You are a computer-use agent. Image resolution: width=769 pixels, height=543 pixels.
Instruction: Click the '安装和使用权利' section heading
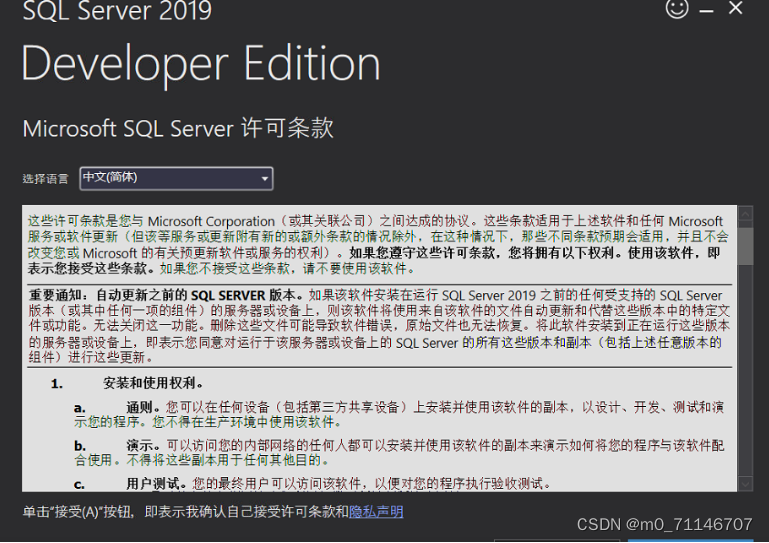tap(153, 383)
